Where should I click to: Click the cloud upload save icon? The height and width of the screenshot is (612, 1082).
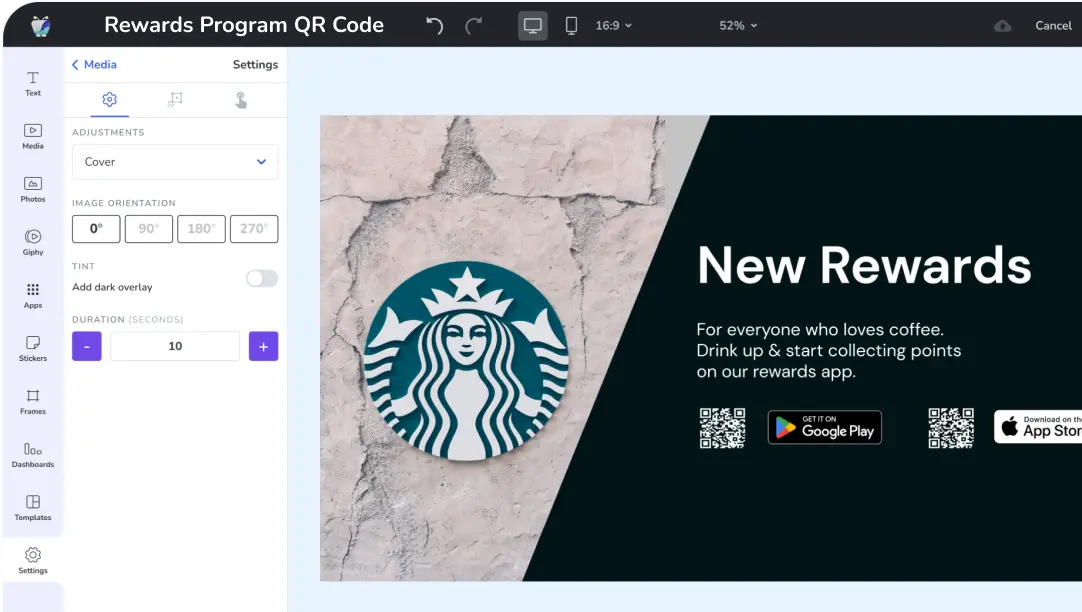pyautogui.click(x=1003, y=26)
